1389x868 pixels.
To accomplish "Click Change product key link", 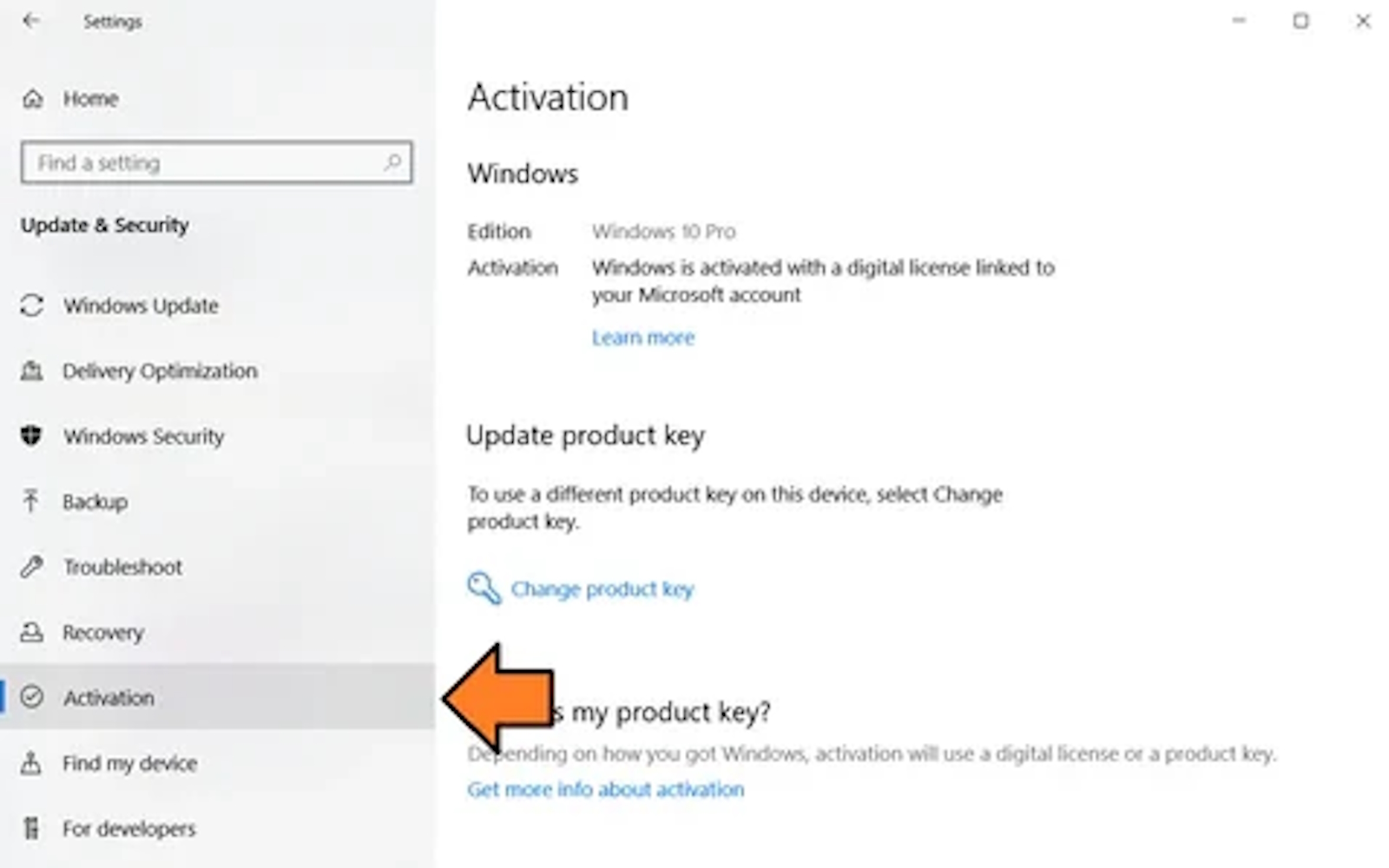I will [x=602, y=589].
